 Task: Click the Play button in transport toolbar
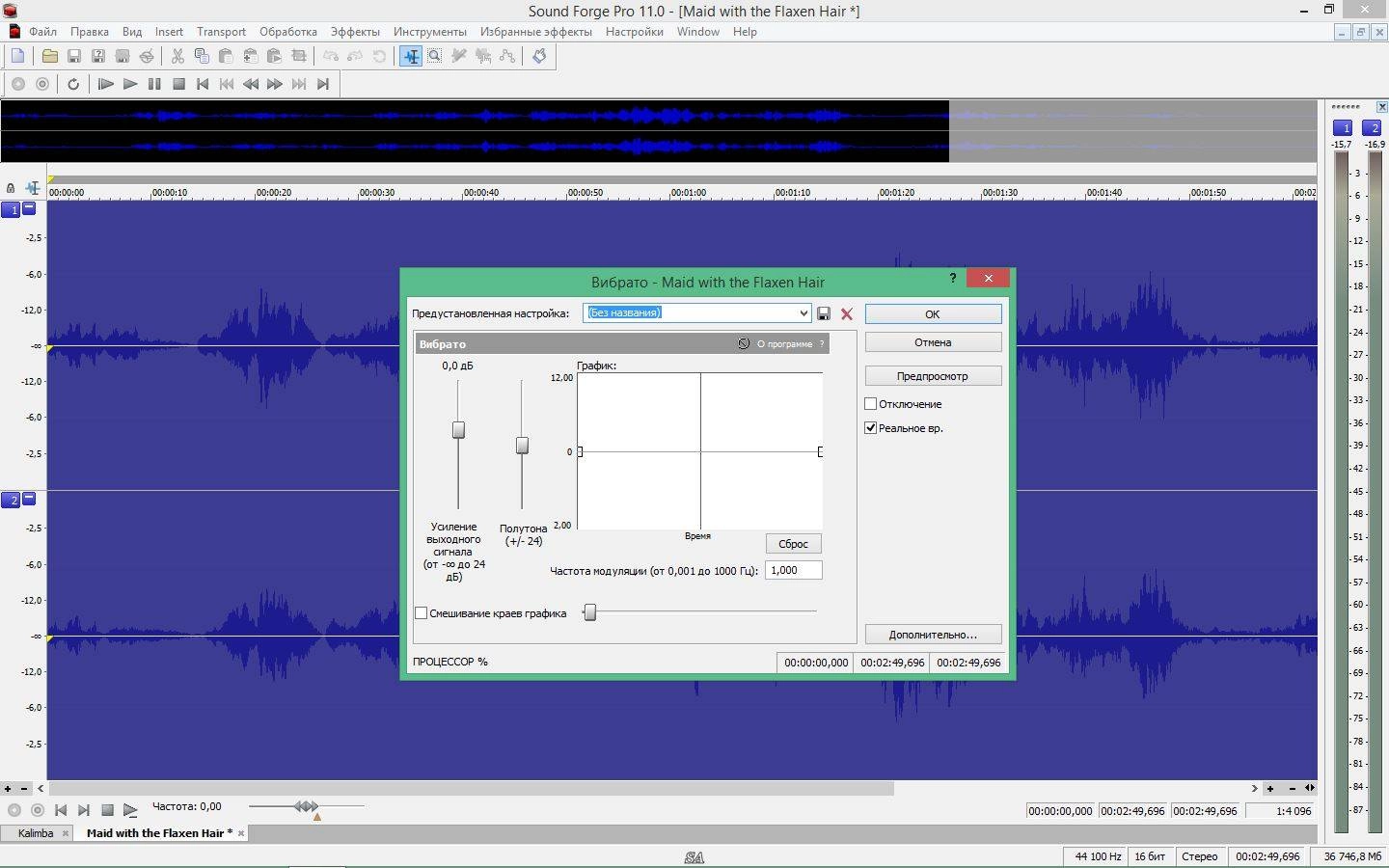[130, 84]
